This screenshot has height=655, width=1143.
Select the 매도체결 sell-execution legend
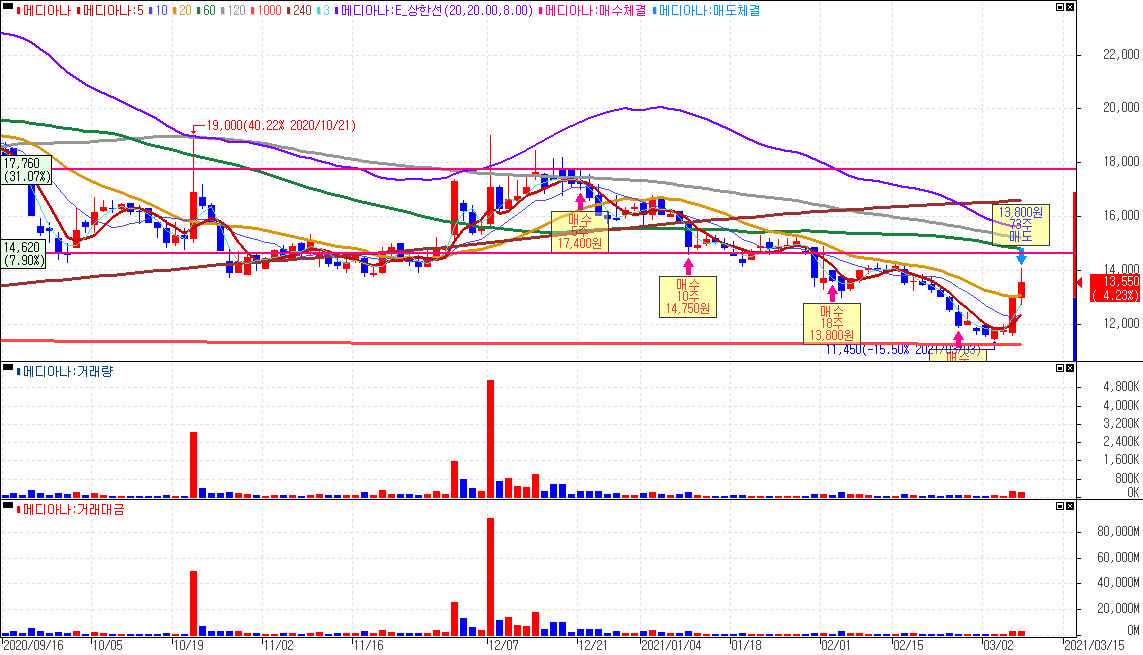[x=706, y=11]
